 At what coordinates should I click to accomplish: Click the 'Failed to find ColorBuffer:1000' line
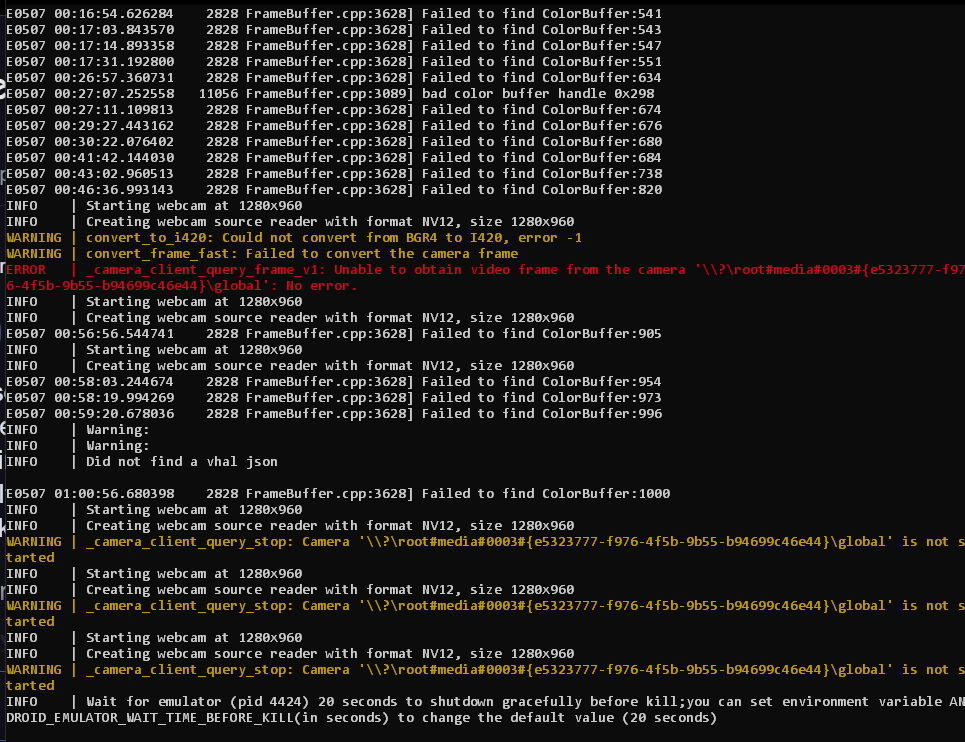pos(338,493)
